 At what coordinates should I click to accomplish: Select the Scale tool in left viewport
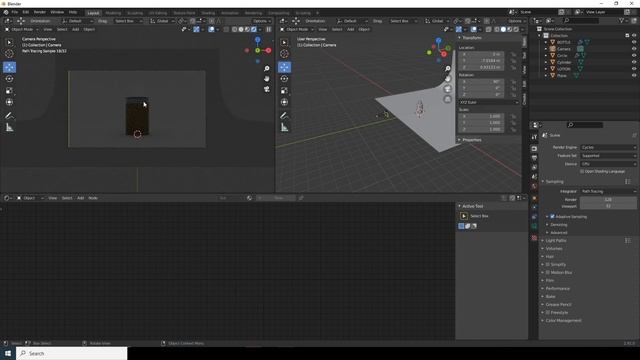tap(9, 91)
